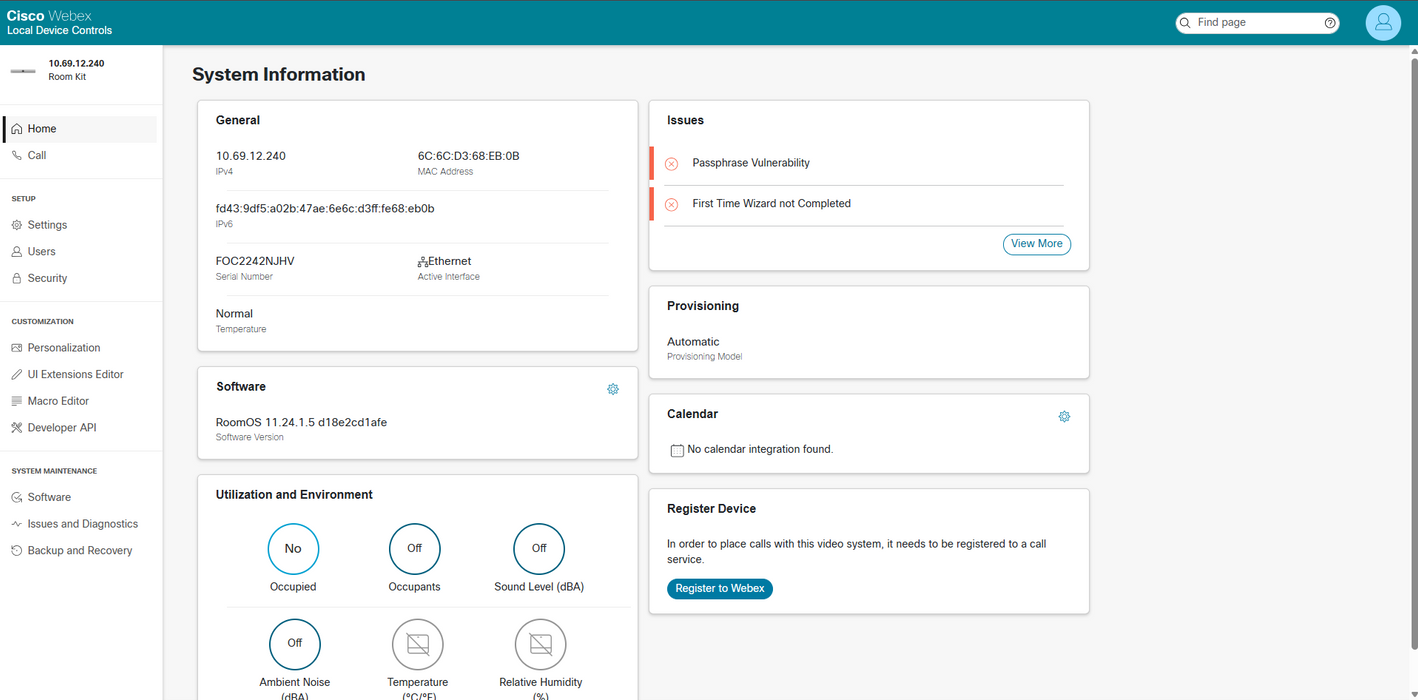The image size is (1418, 700).
Task: Click the Ambient Noise Off circle
Action: click(295, 644)
